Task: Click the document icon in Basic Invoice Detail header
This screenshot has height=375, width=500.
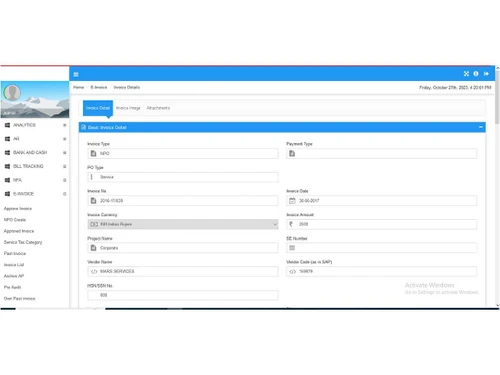Action: [x=84, y=127]
